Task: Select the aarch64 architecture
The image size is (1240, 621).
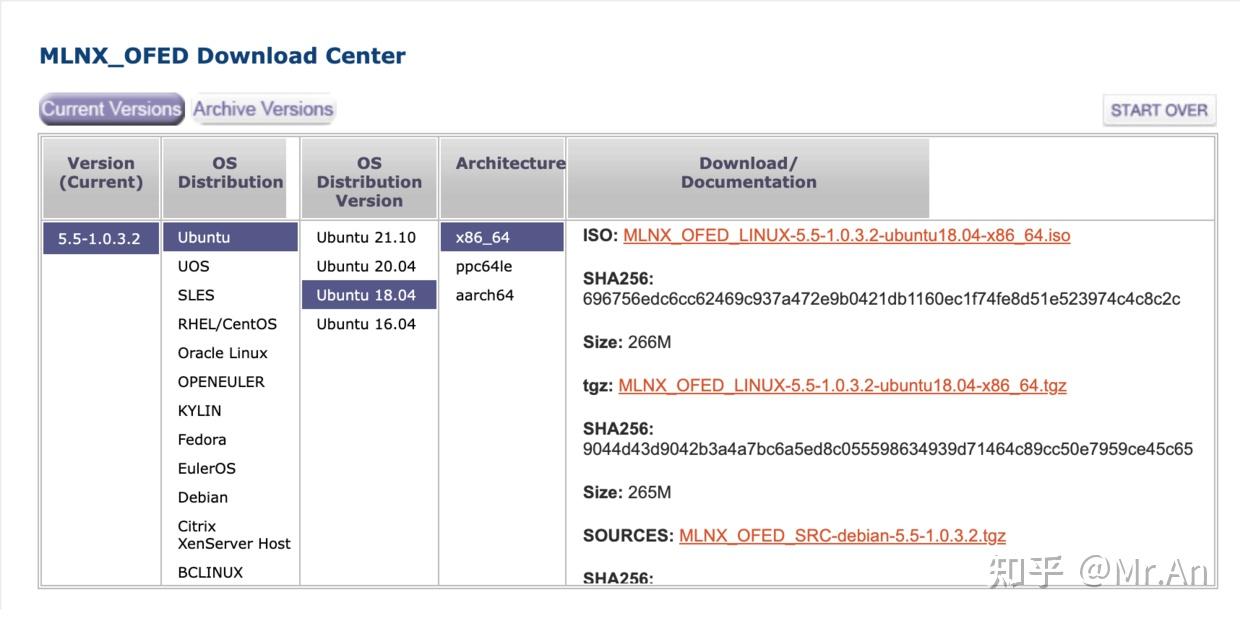Action: (x=485, y=295)
